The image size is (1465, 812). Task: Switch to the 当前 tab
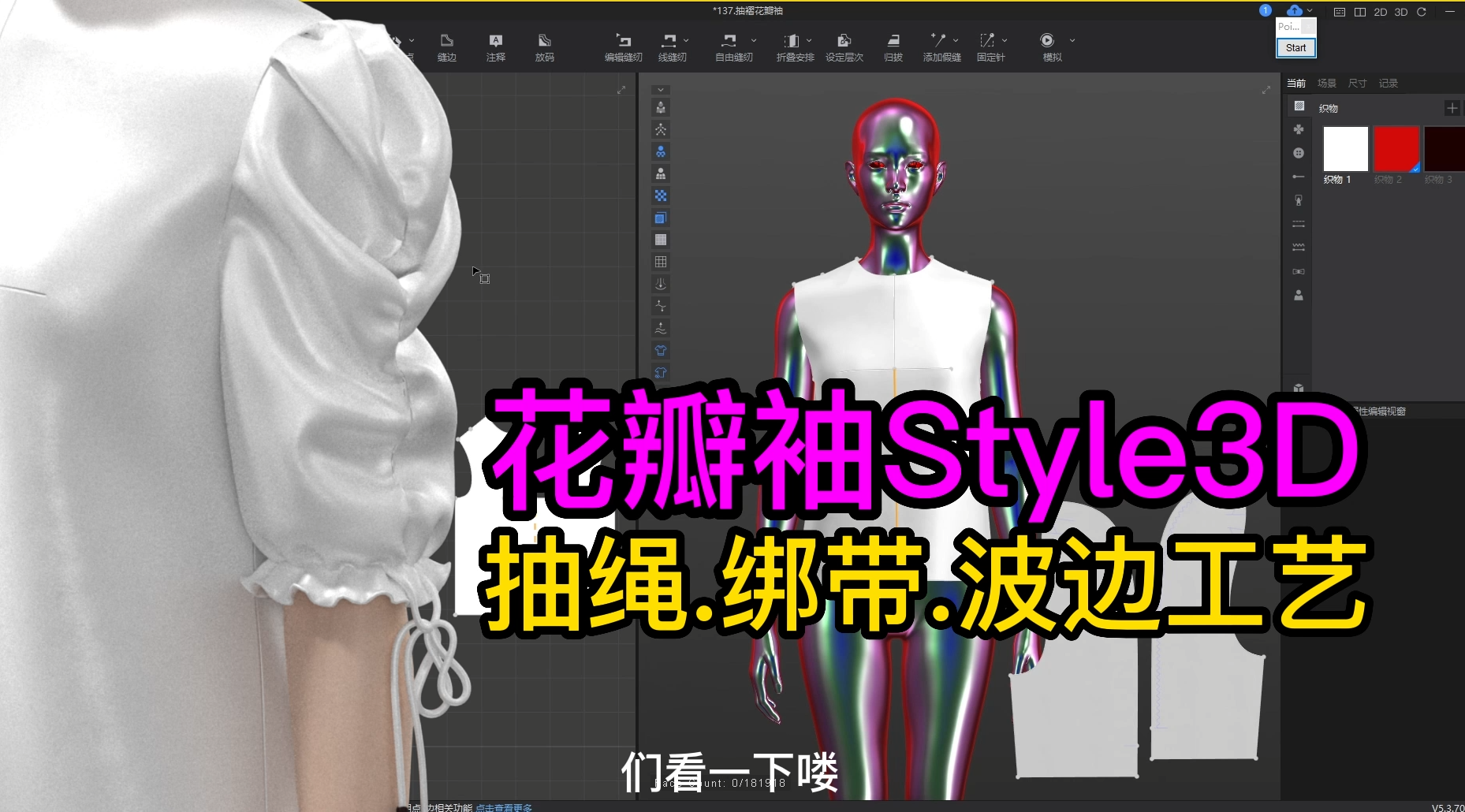point(1296,83)
